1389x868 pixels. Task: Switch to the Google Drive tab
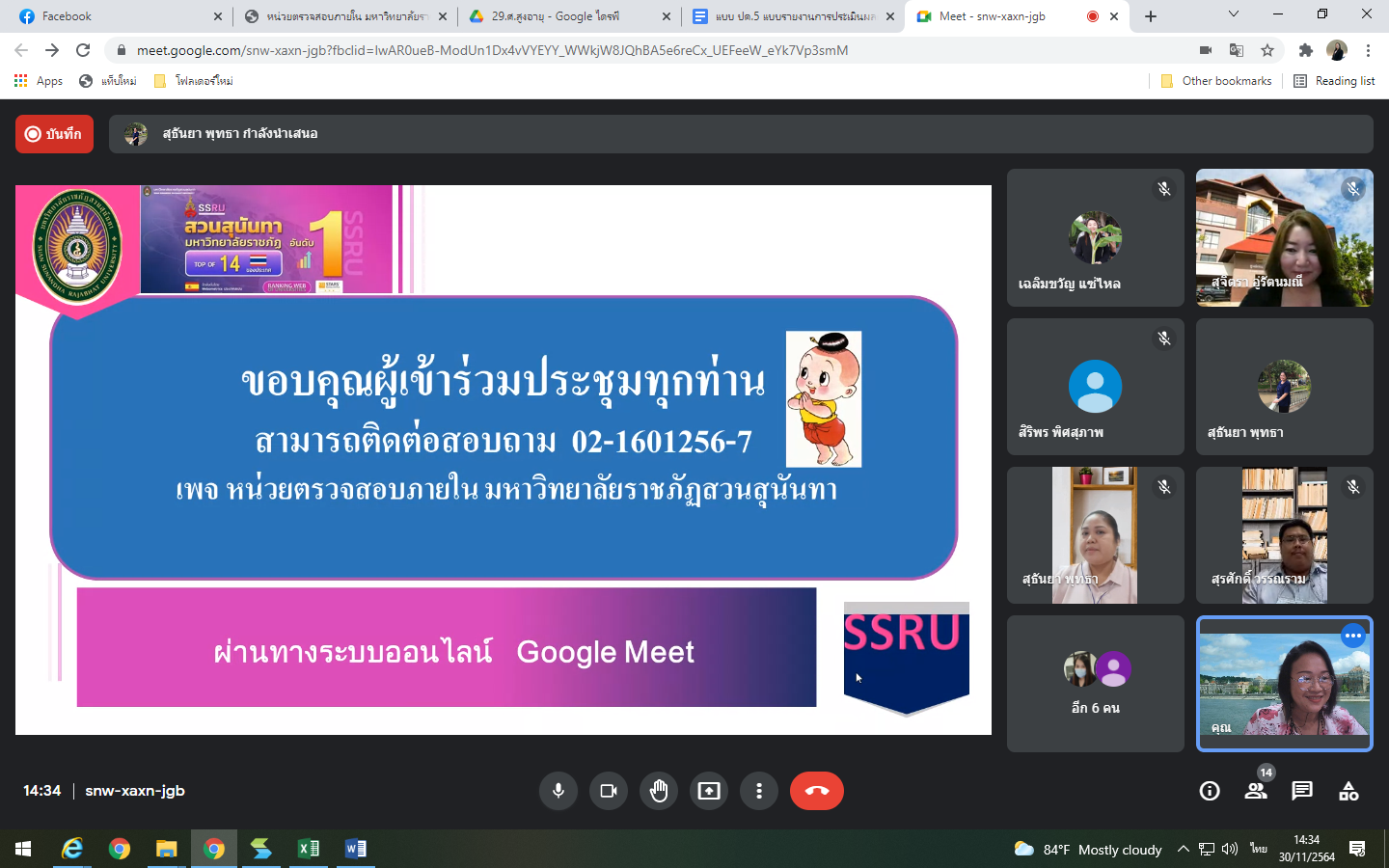pos(564,16)
